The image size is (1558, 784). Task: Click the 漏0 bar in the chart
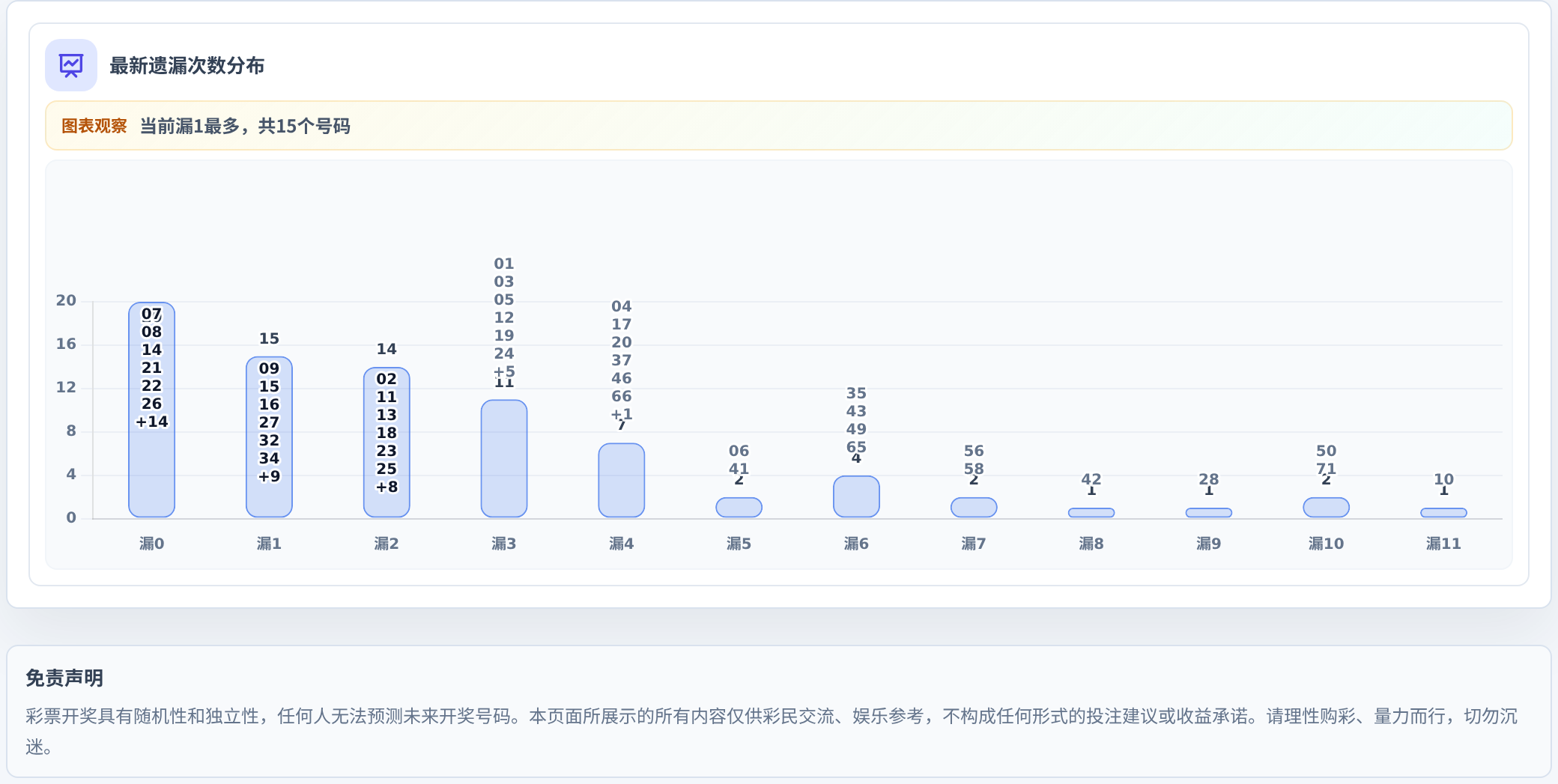[151, 410]
